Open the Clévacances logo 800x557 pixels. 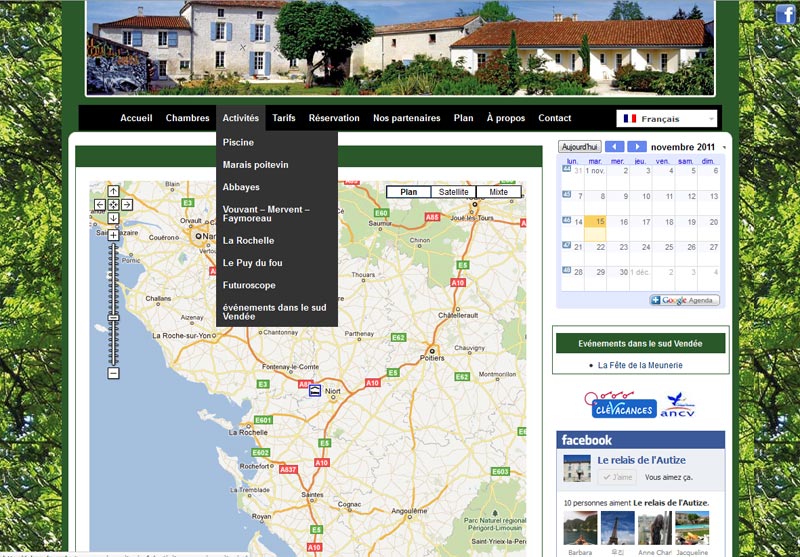621,406
